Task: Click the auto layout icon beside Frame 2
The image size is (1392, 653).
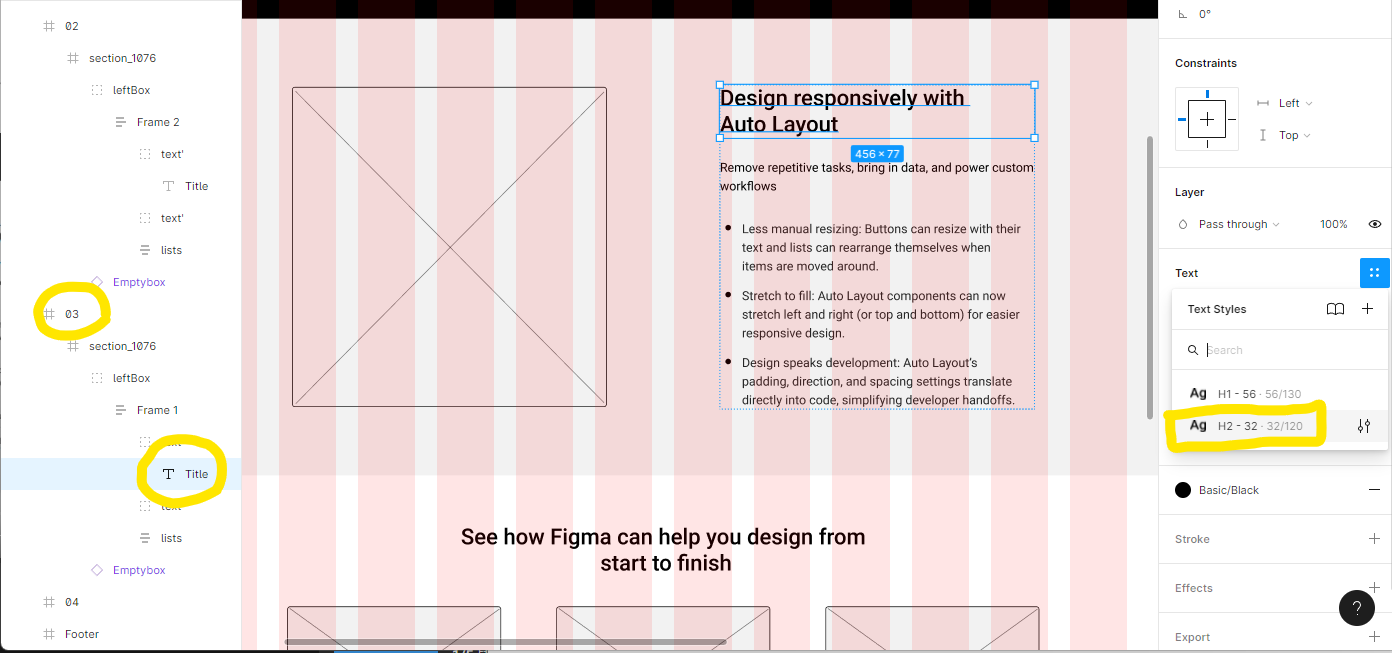Action: click(121, 122)
